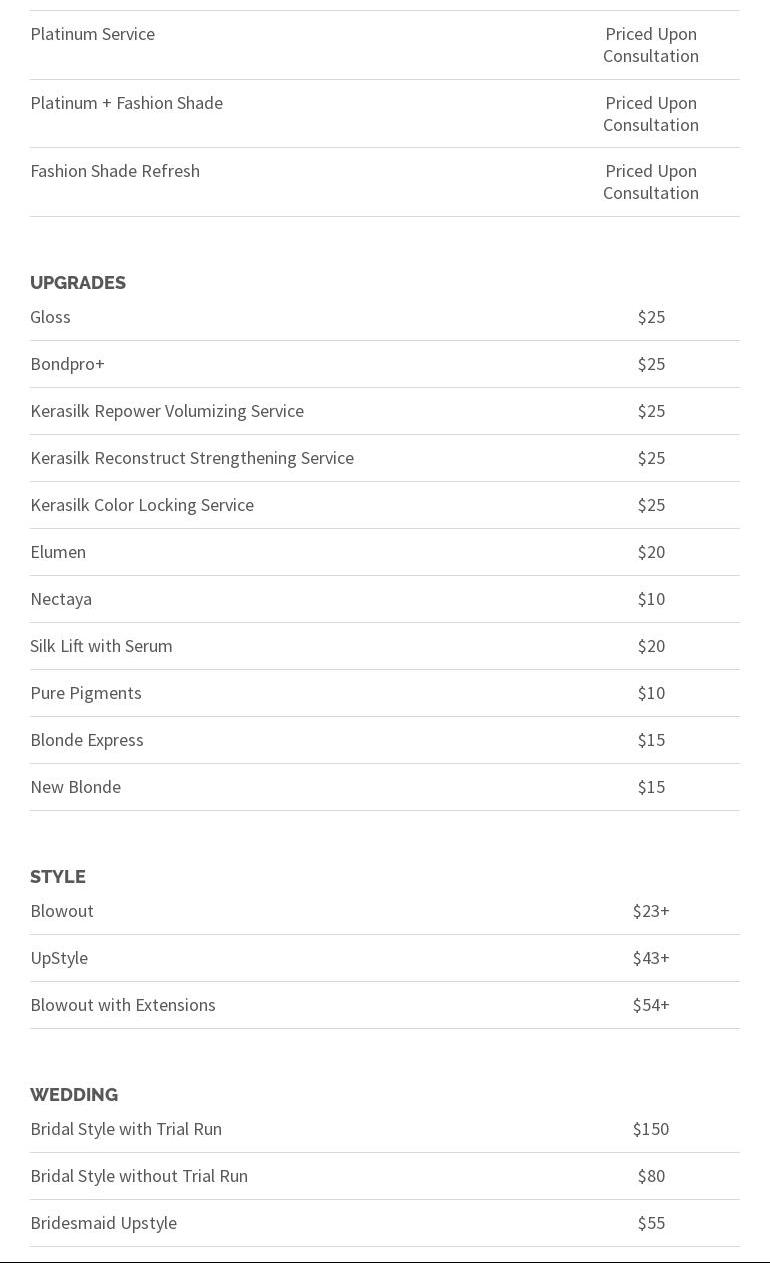Click the WEDDING section heading
The image size is (770, 1263).
[74, 1095]
